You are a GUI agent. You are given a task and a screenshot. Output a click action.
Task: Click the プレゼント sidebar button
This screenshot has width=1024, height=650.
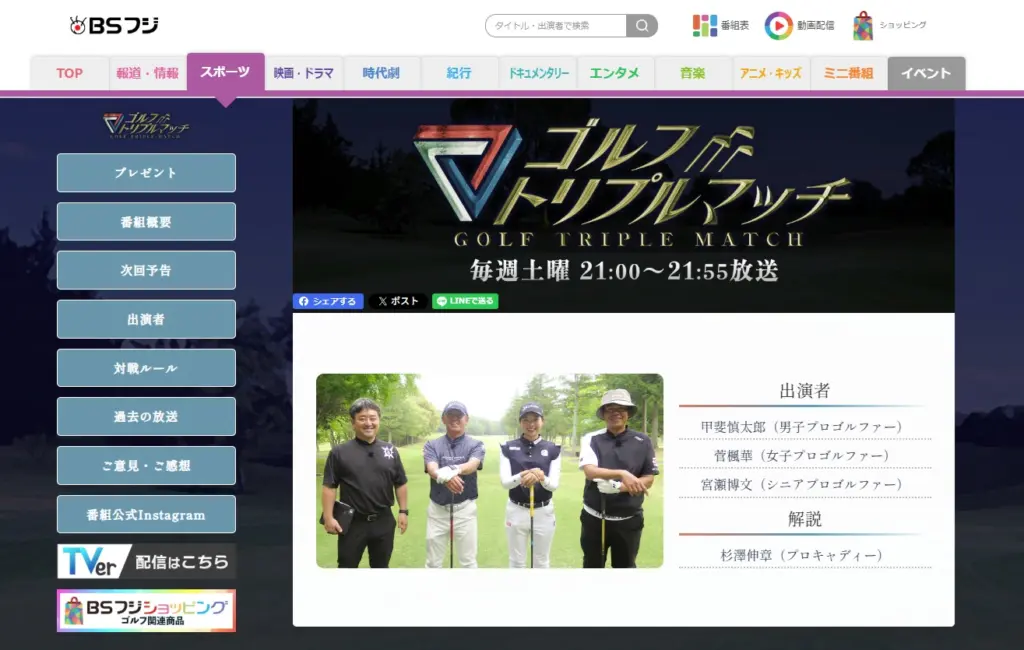coord(146,172)
